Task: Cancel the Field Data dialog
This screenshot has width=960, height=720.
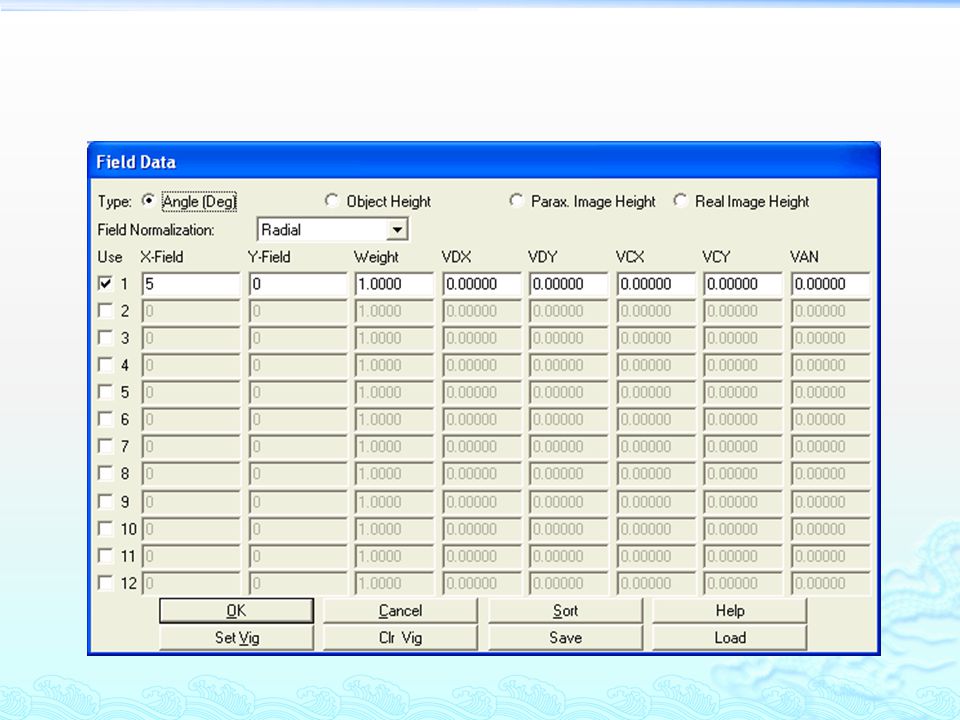Action: point(400,610)
